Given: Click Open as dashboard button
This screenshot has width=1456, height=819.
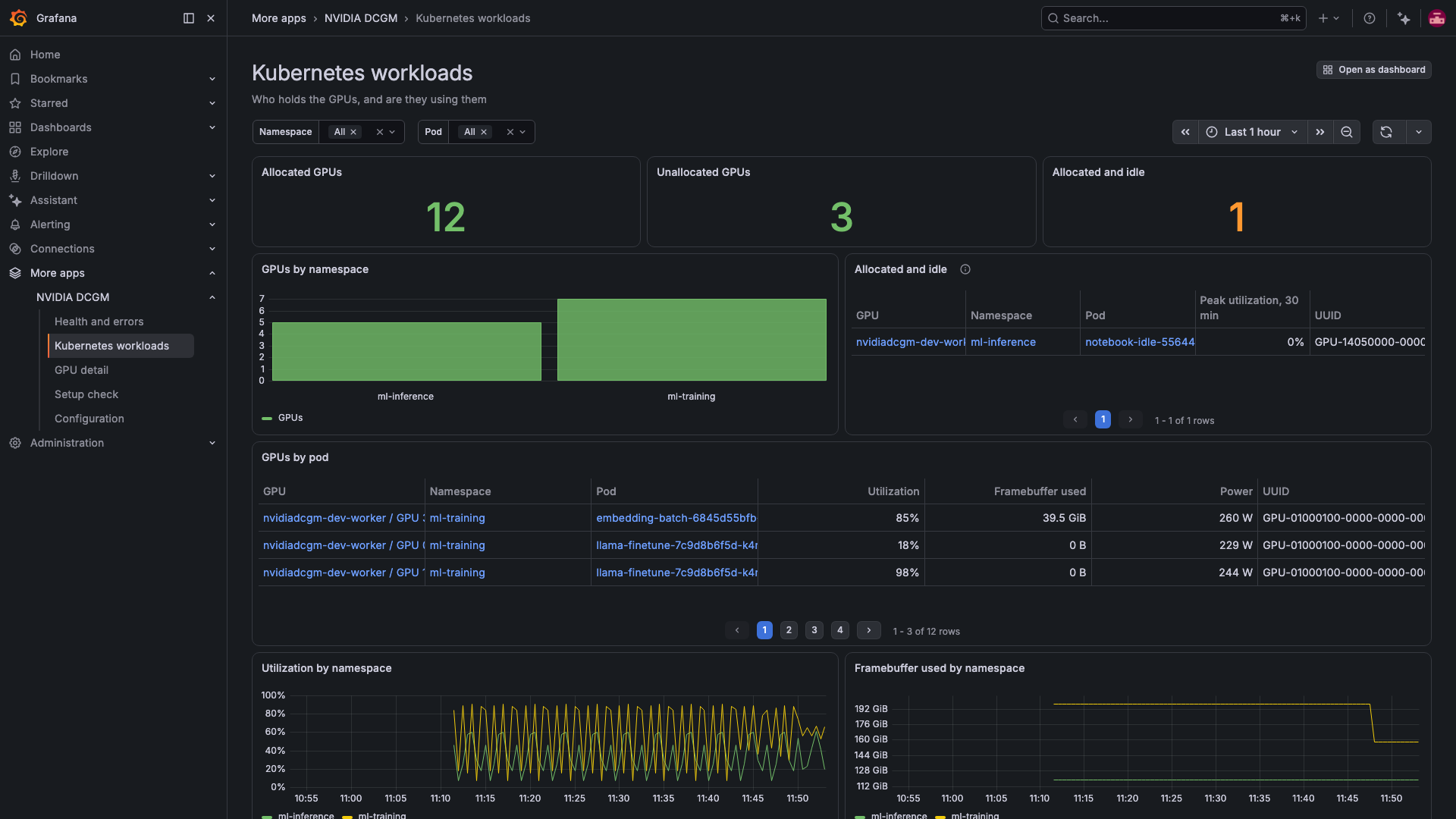Looking at the screenshot, I should pos(1374,70).
